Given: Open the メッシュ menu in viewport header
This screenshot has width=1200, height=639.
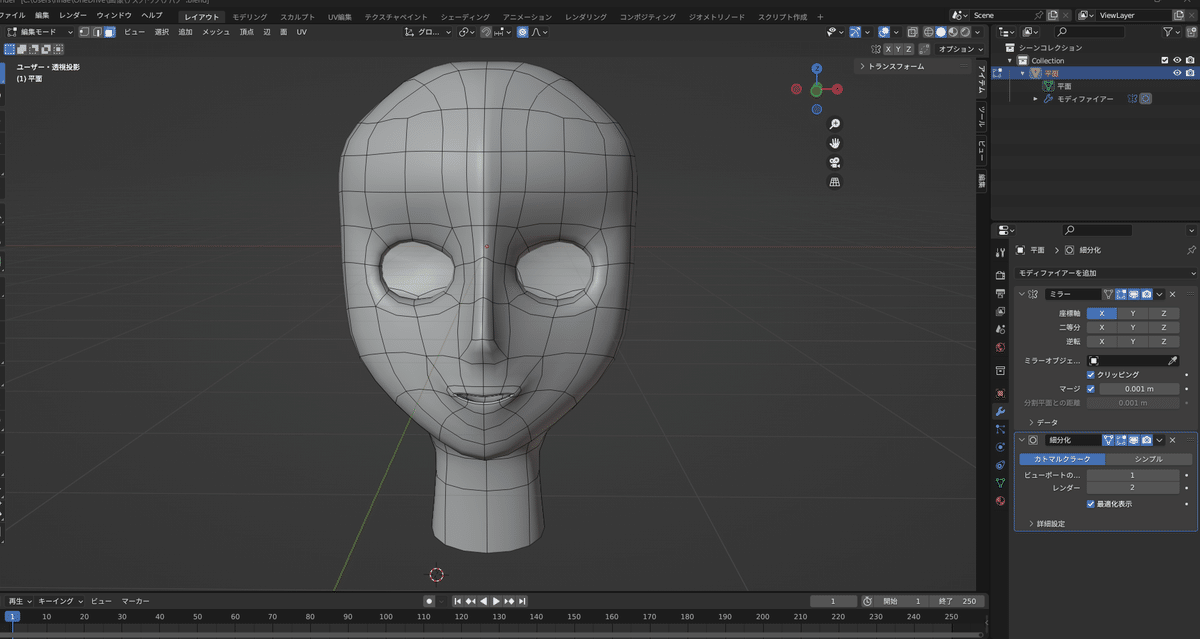Looking at the screenshot, I should click(x=216, y=32).
